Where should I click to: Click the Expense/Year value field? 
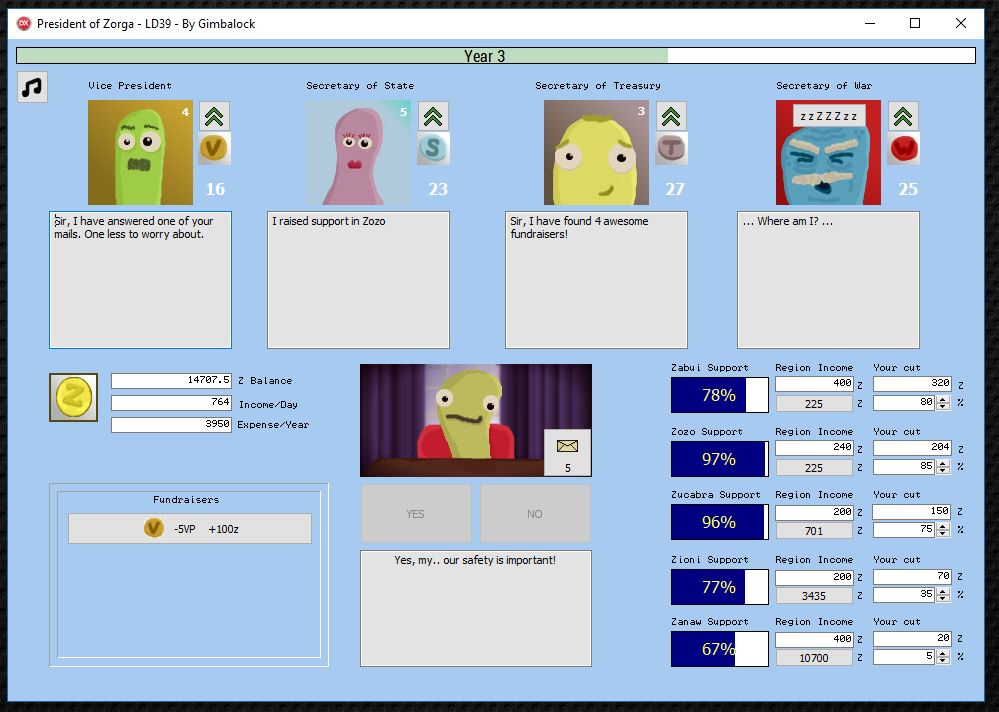pos(171,424)
